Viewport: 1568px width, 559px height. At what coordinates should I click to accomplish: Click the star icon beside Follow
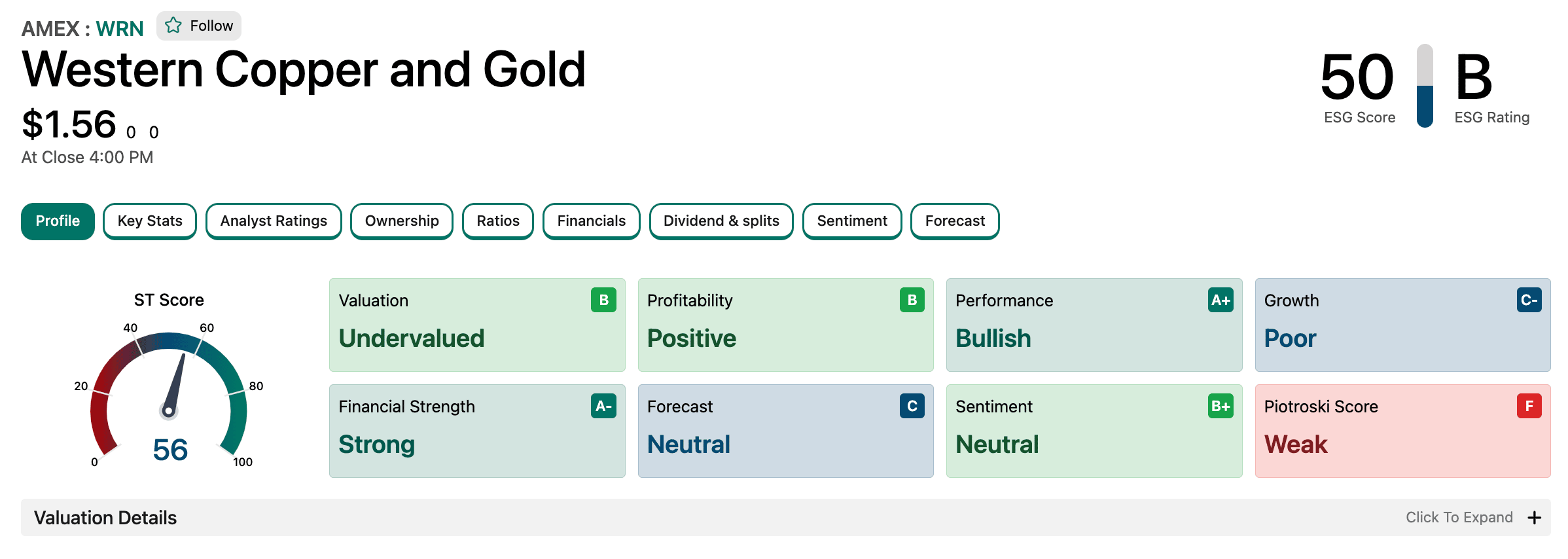(173, 26)
